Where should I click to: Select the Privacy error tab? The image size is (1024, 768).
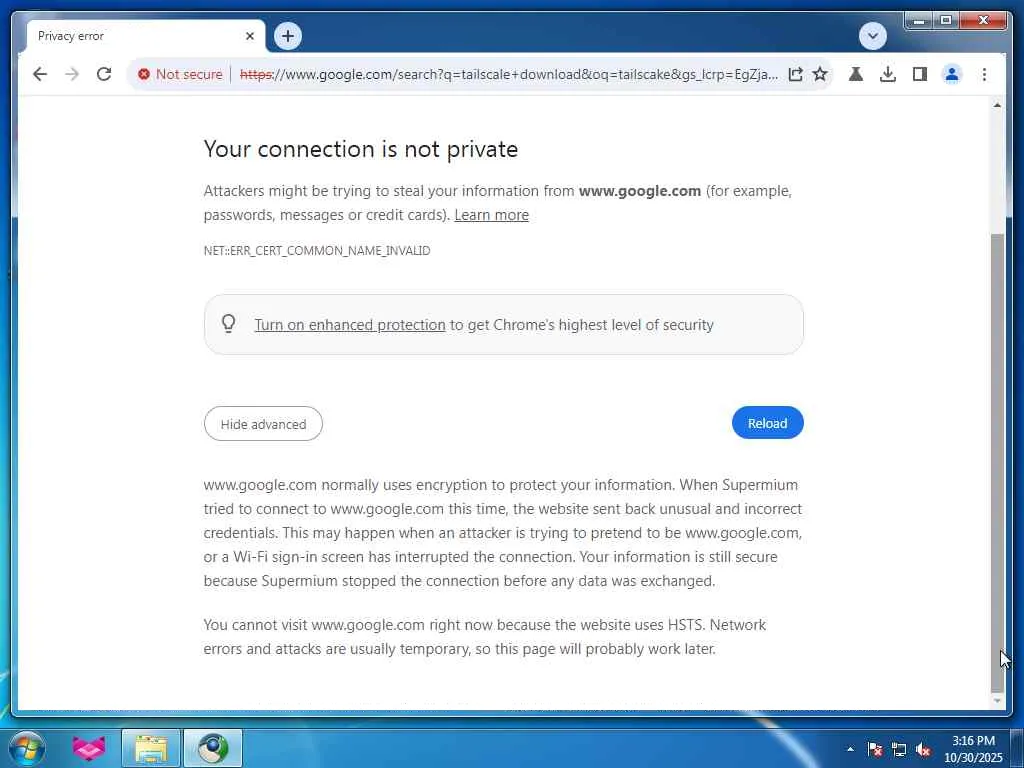tap(130, 36)
